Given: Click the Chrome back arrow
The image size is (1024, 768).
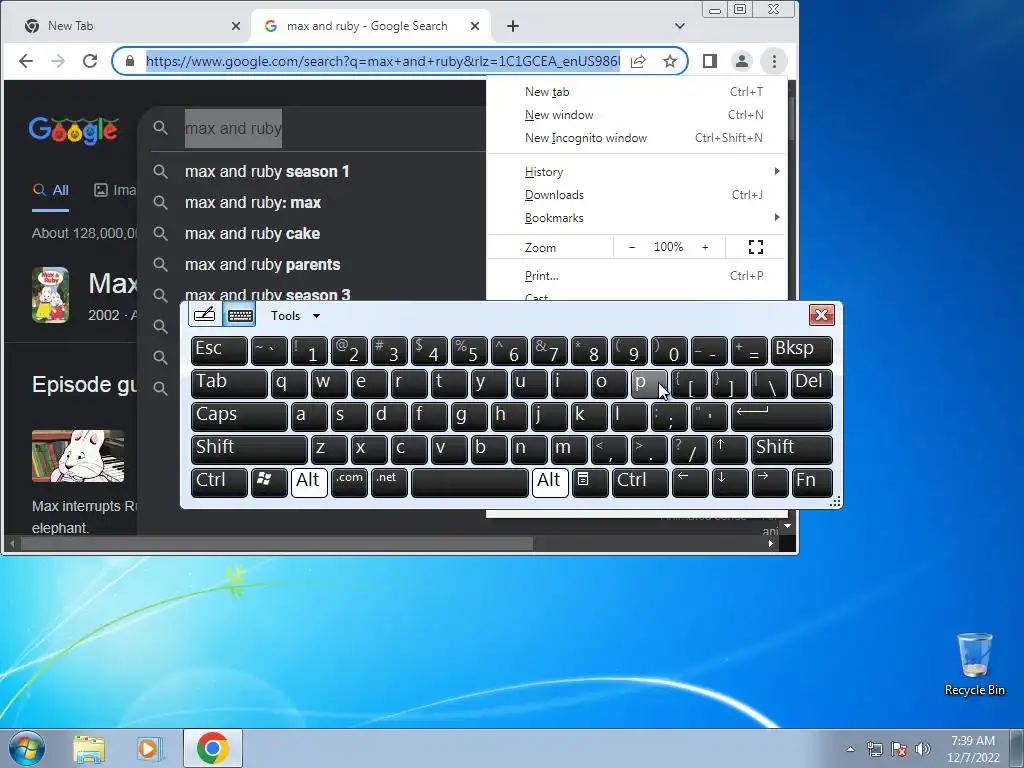Looking at the screenshot, I should tap(26, 61).
